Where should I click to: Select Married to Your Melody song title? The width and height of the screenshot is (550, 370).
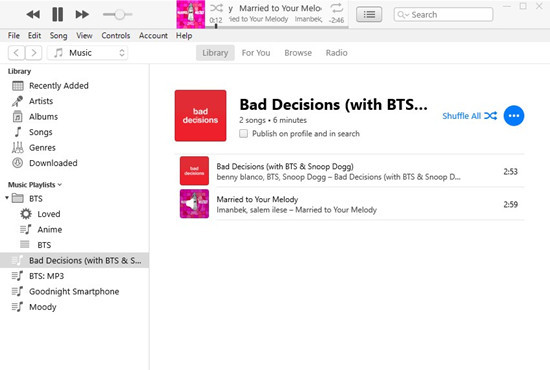(x=257, y=199)
